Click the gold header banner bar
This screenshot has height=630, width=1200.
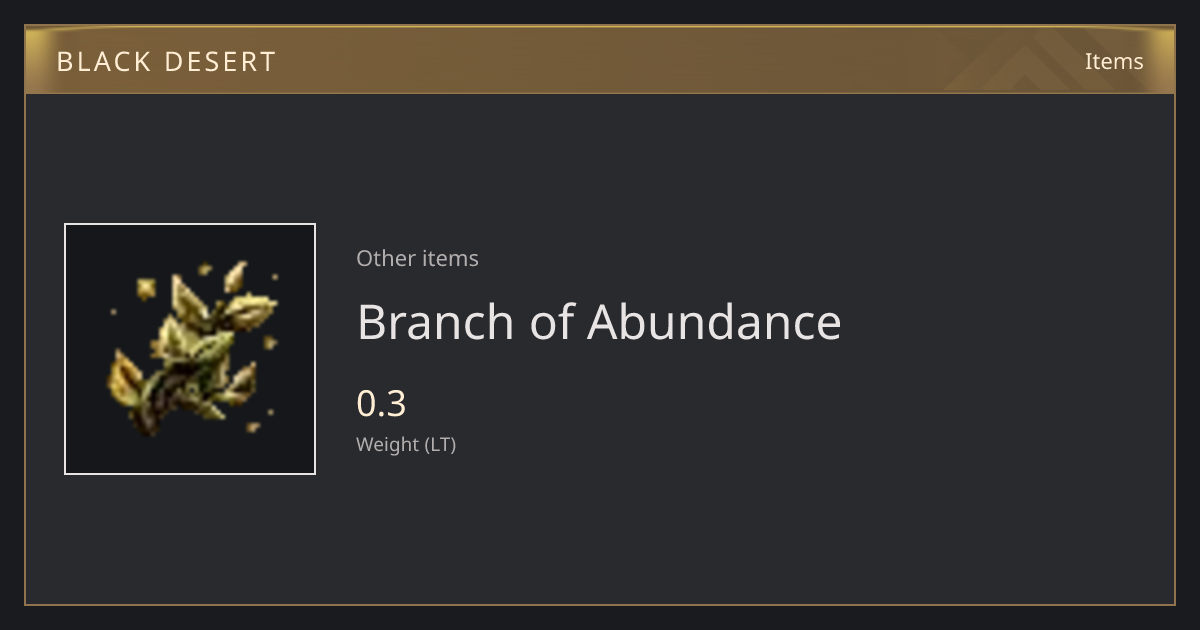[600, 60]
